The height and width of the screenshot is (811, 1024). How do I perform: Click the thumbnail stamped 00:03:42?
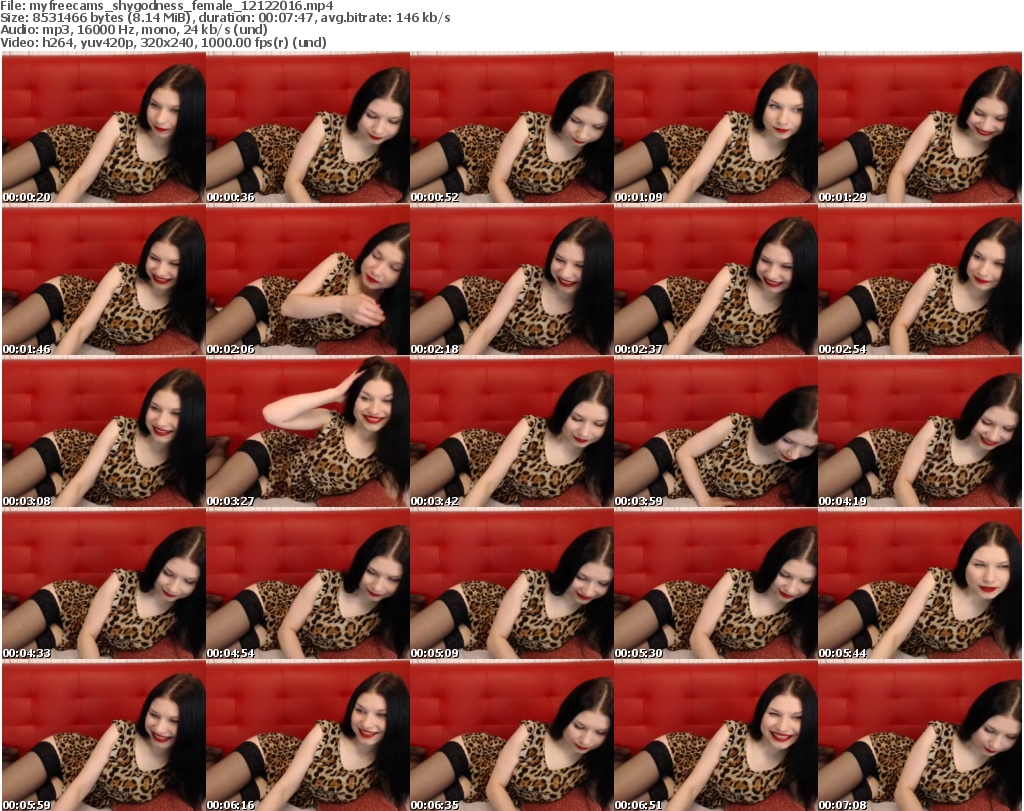click(x=512, y=432)
